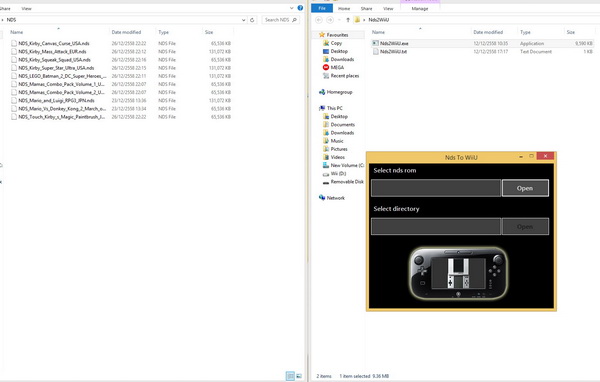Screen dimensions: 600x382
Task: Click Up arrow in Nds2WiiU explorer
Action: [348, 20]
